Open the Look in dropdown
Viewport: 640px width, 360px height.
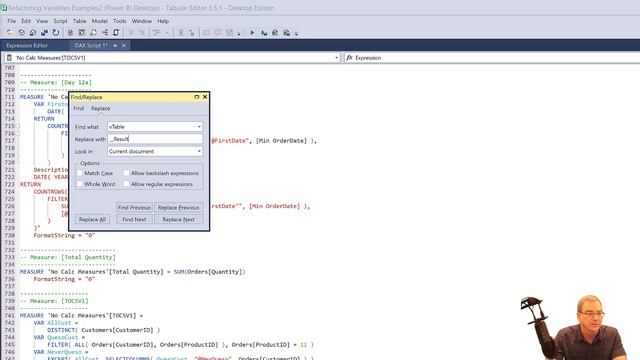pos(199,151)
